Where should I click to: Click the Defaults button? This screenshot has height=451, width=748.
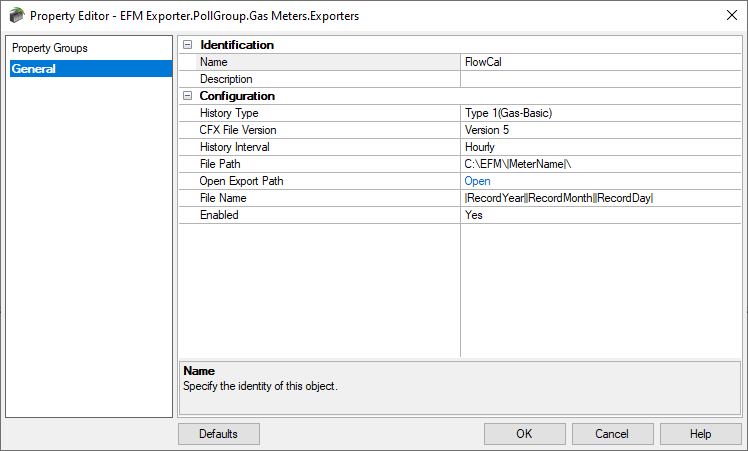pos(219,434)
